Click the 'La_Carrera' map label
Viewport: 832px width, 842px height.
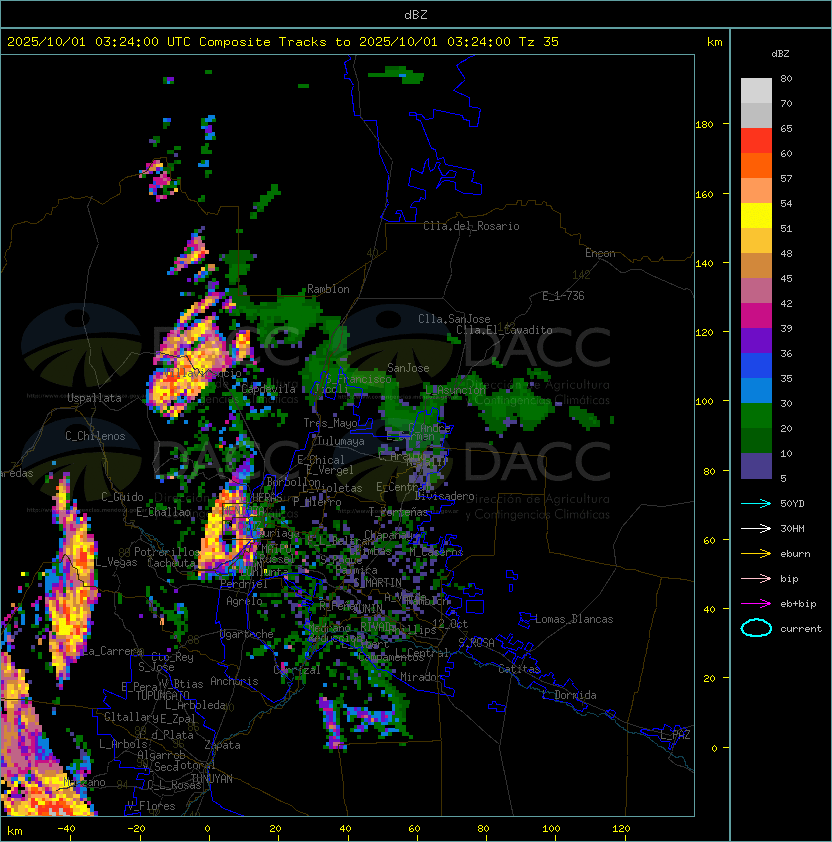click(x=113, y=651)
